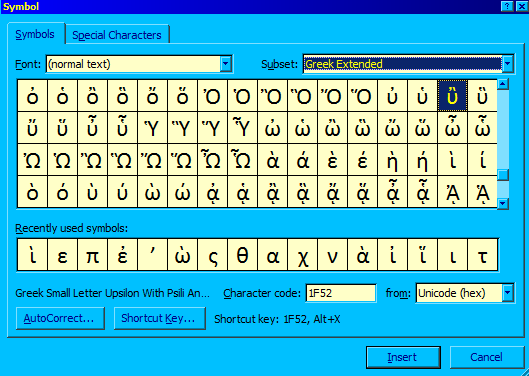
Task: Select the ά alpha-with-acute symbol in the grid
Action: (303, 160)
